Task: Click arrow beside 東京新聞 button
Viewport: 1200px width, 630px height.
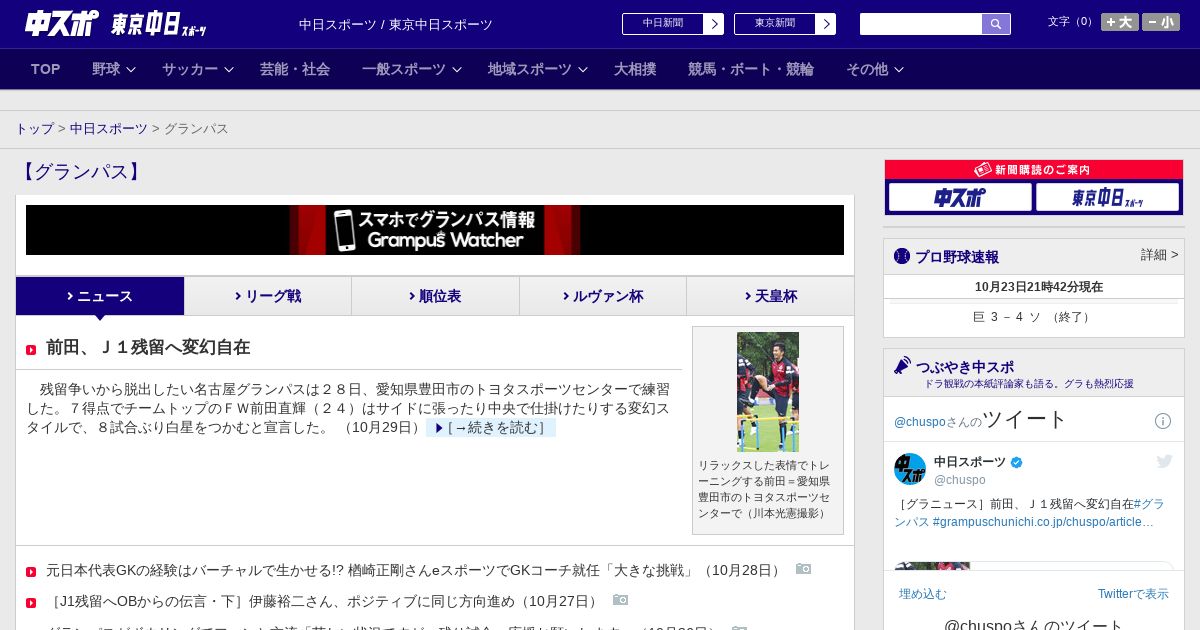Action: [x=826, y=24]
